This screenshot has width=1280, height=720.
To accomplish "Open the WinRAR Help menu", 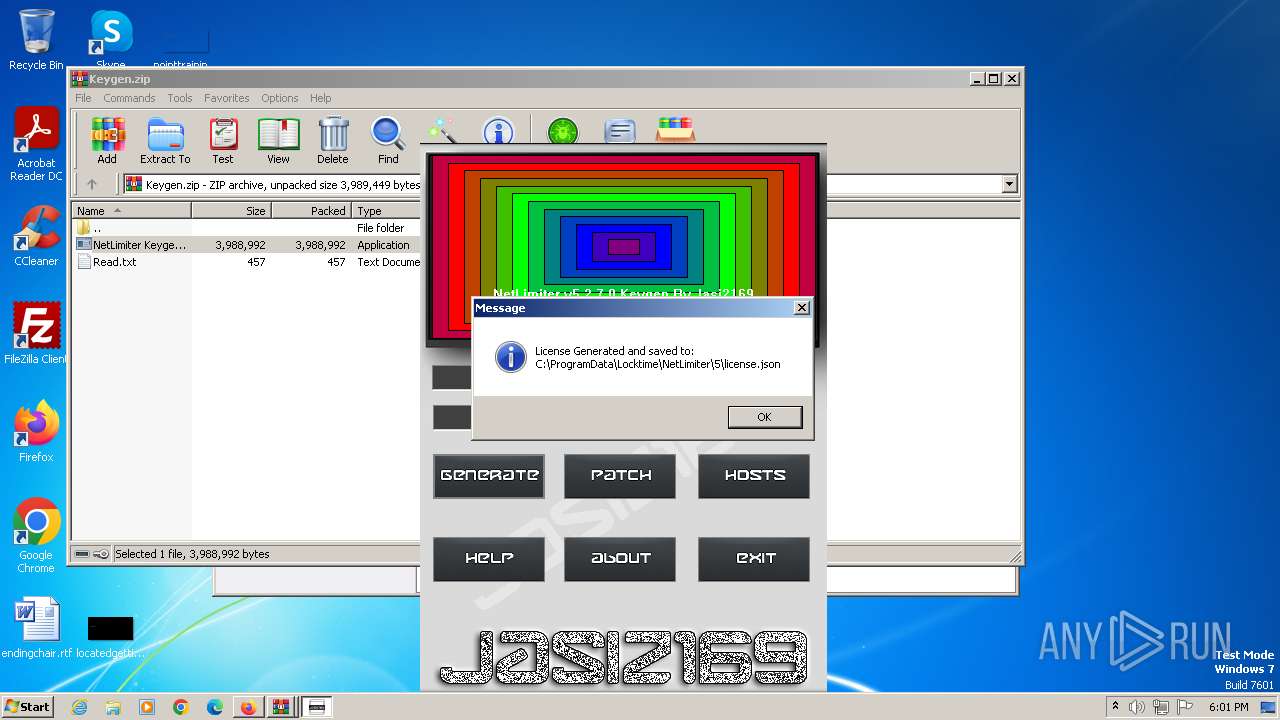I will pyautogui.click(x=320, y=98).
